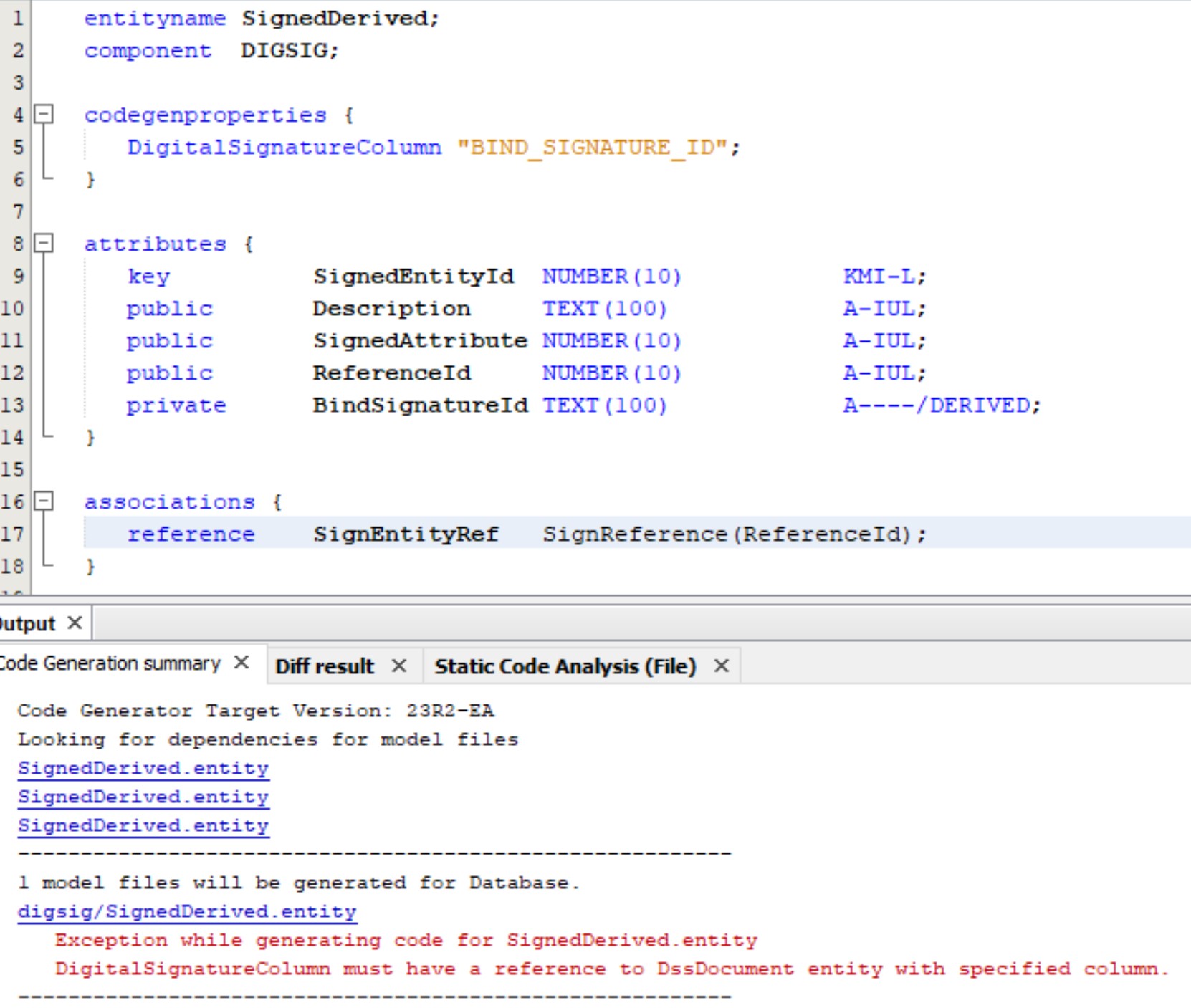This screenshot has height=1008, width=1191.
Task: Close the Output panel
Action: [75, 623]
